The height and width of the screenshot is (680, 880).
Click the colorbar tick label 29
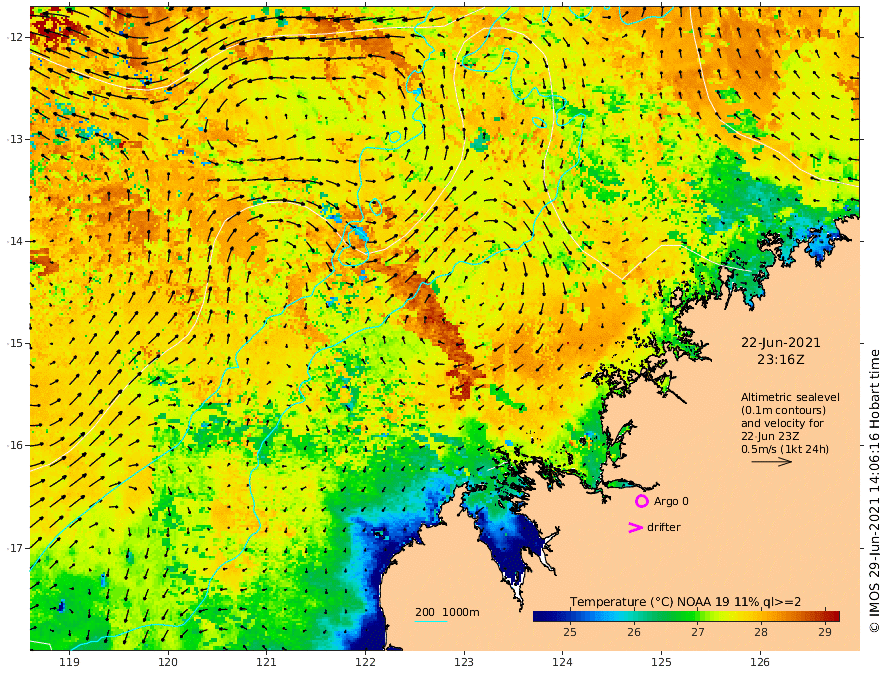824,632
